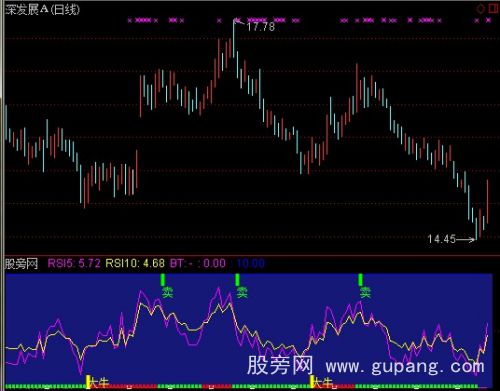The width and height of the screenshot is (500, 391).
Task: Click the red diamond icon at top right
Action: [x=480, y=8]
